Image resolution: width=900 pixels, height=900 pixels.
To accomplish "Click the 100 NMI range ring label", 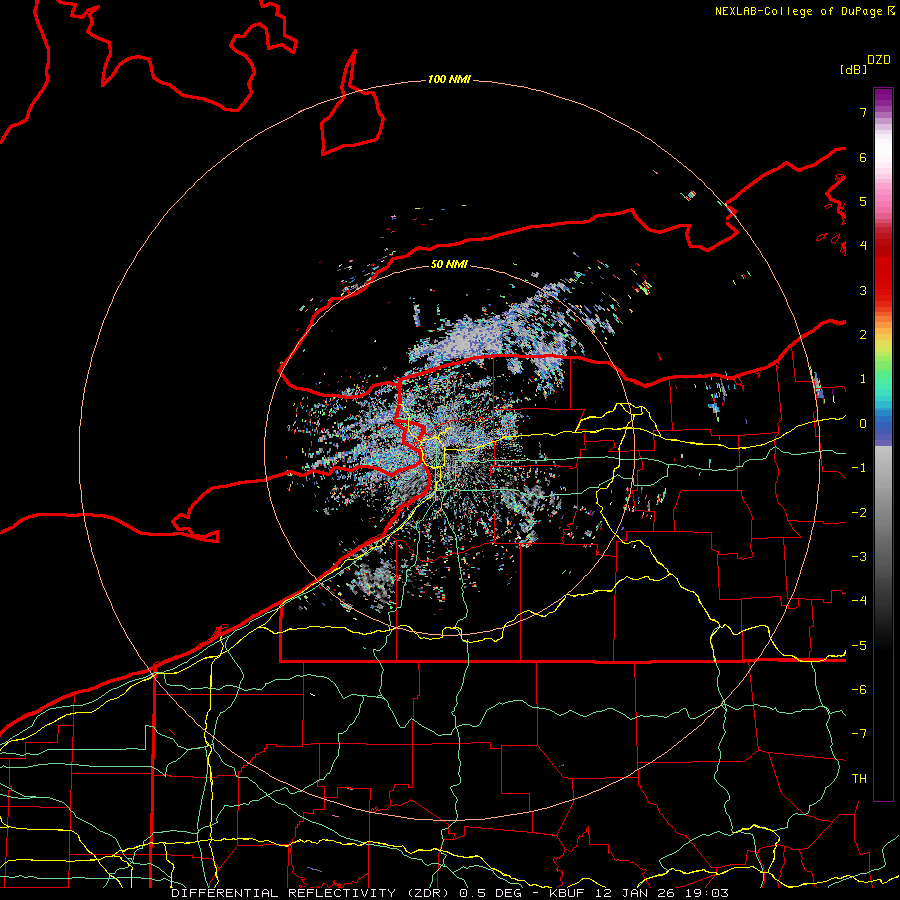I will click(x=449, y=79).
